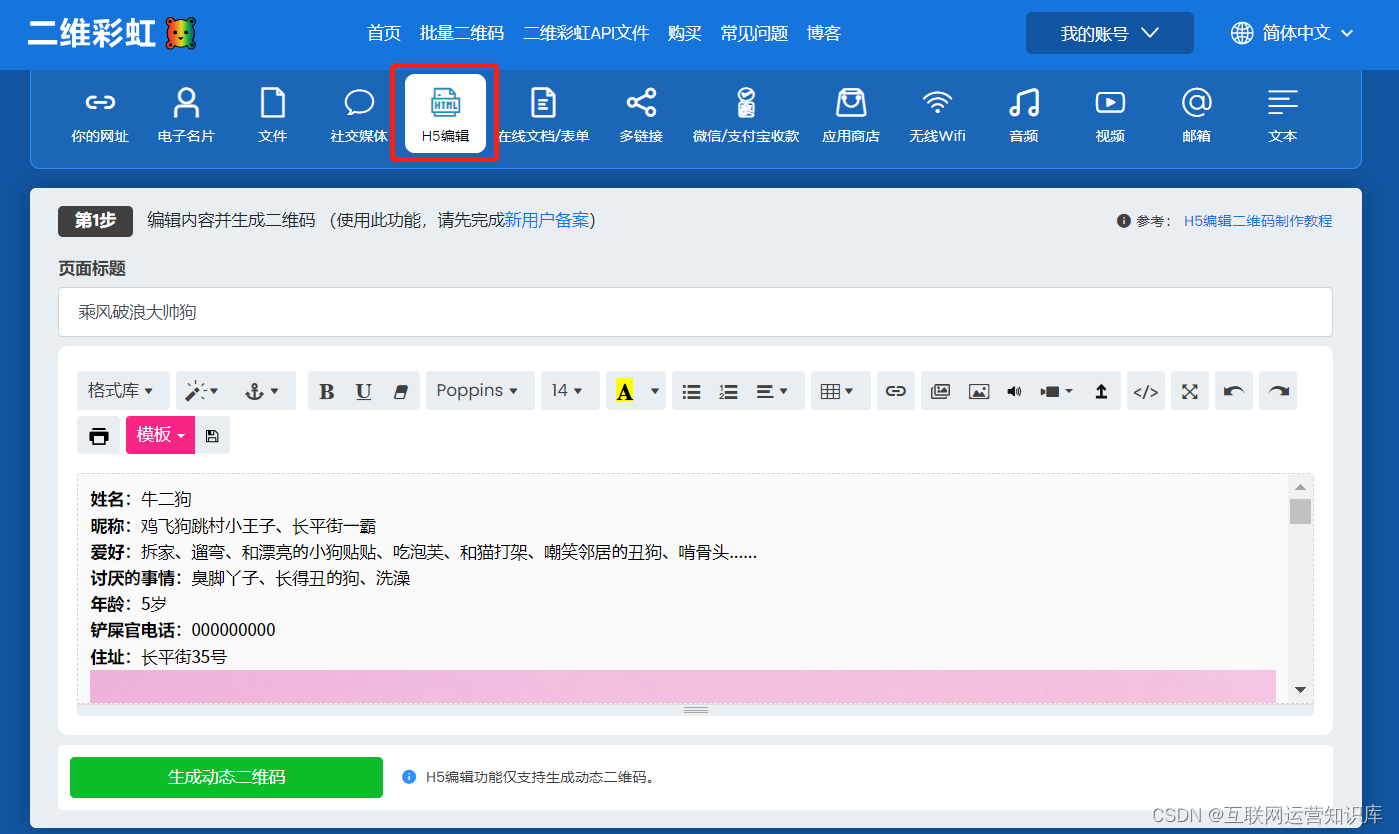The image size is (1399, 834).
Task: Open 新用户备案 (new user filing) link
Action: pos(546,220)
